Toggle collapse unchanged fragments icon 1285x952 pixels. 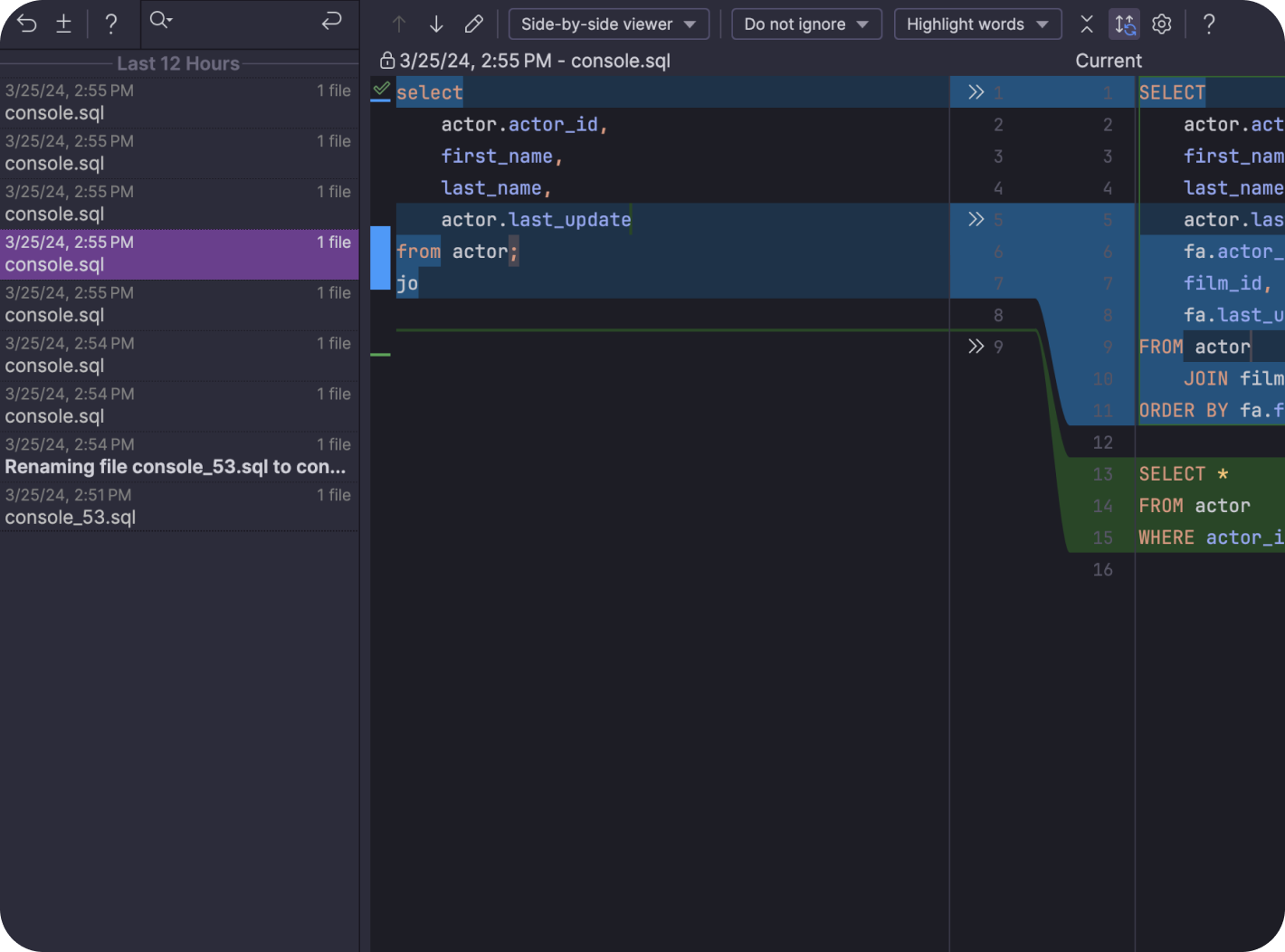click(x=1087, y=24)
